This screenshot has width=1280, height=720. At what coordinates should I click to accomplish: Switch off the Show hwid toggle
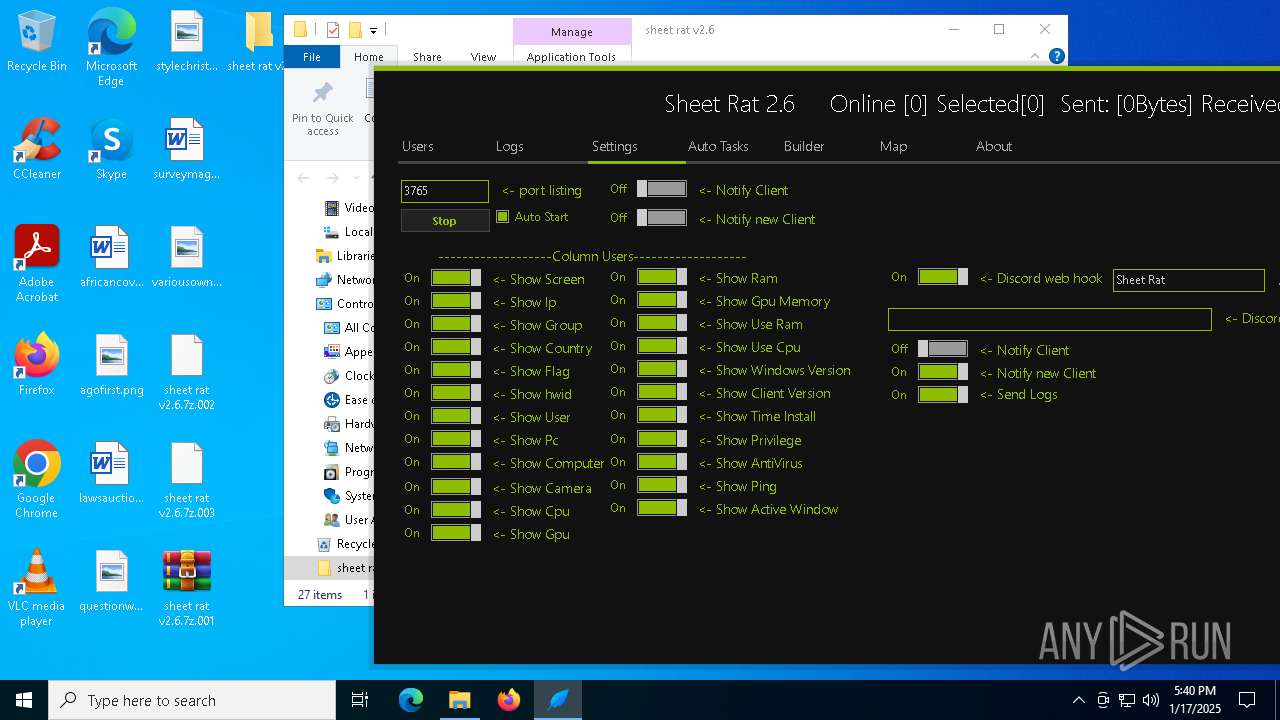[x=456, y=393]
